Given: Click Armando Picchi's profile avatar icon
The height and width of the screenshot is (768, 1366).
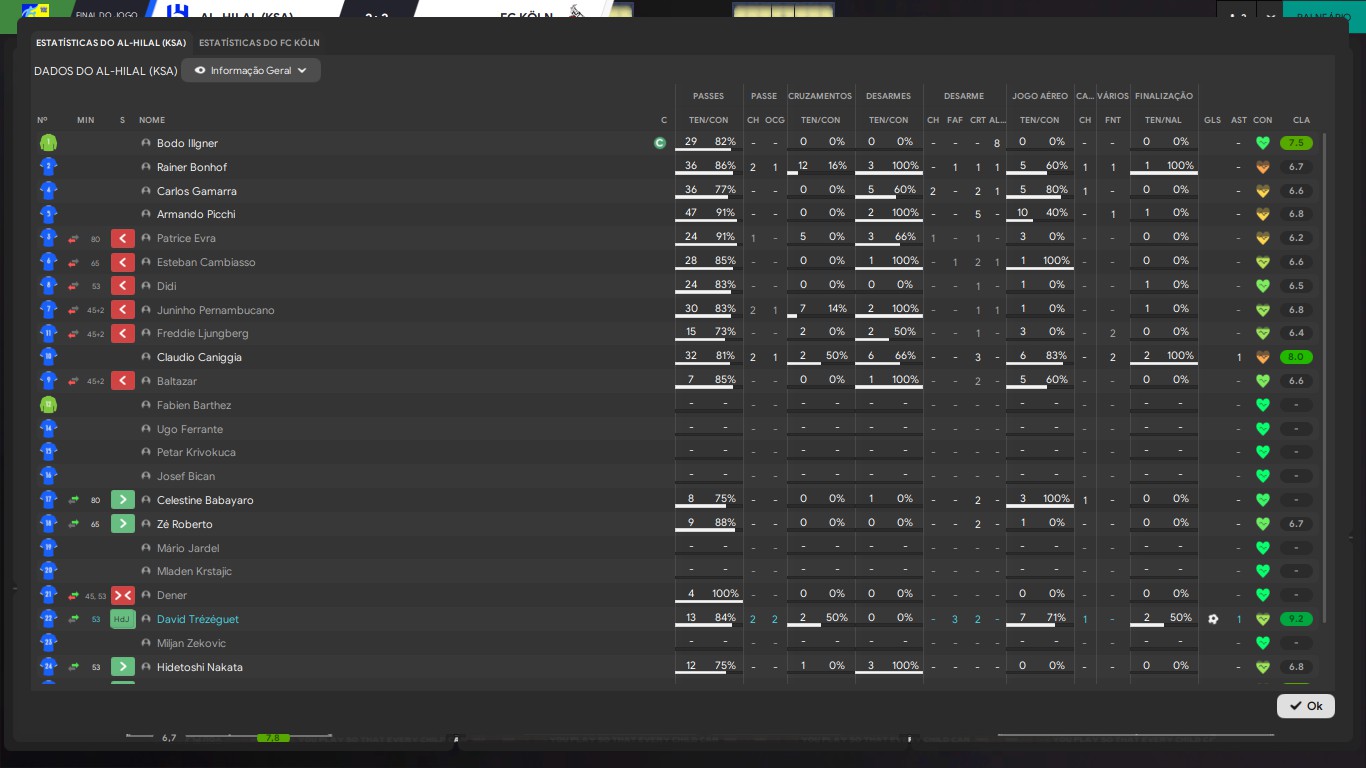Looking at the screenshot, I should (x=146, y=214).
